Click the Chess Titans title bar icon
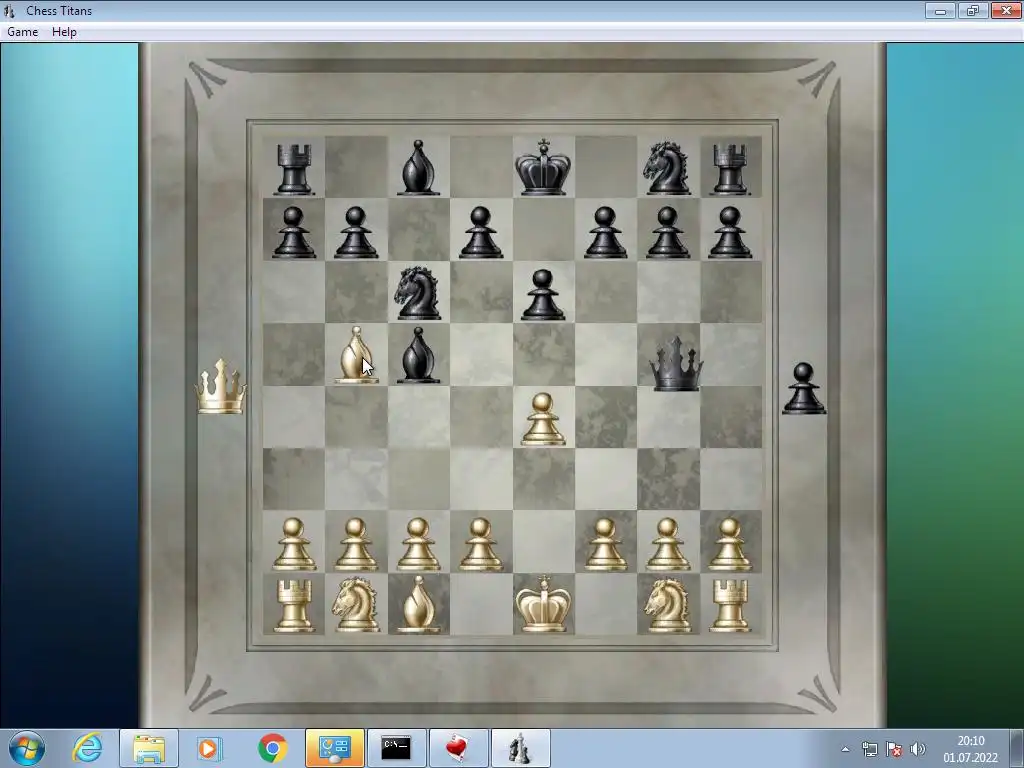Image resolution: width=1024 pixels, height=768 pixels. point(9,10)
